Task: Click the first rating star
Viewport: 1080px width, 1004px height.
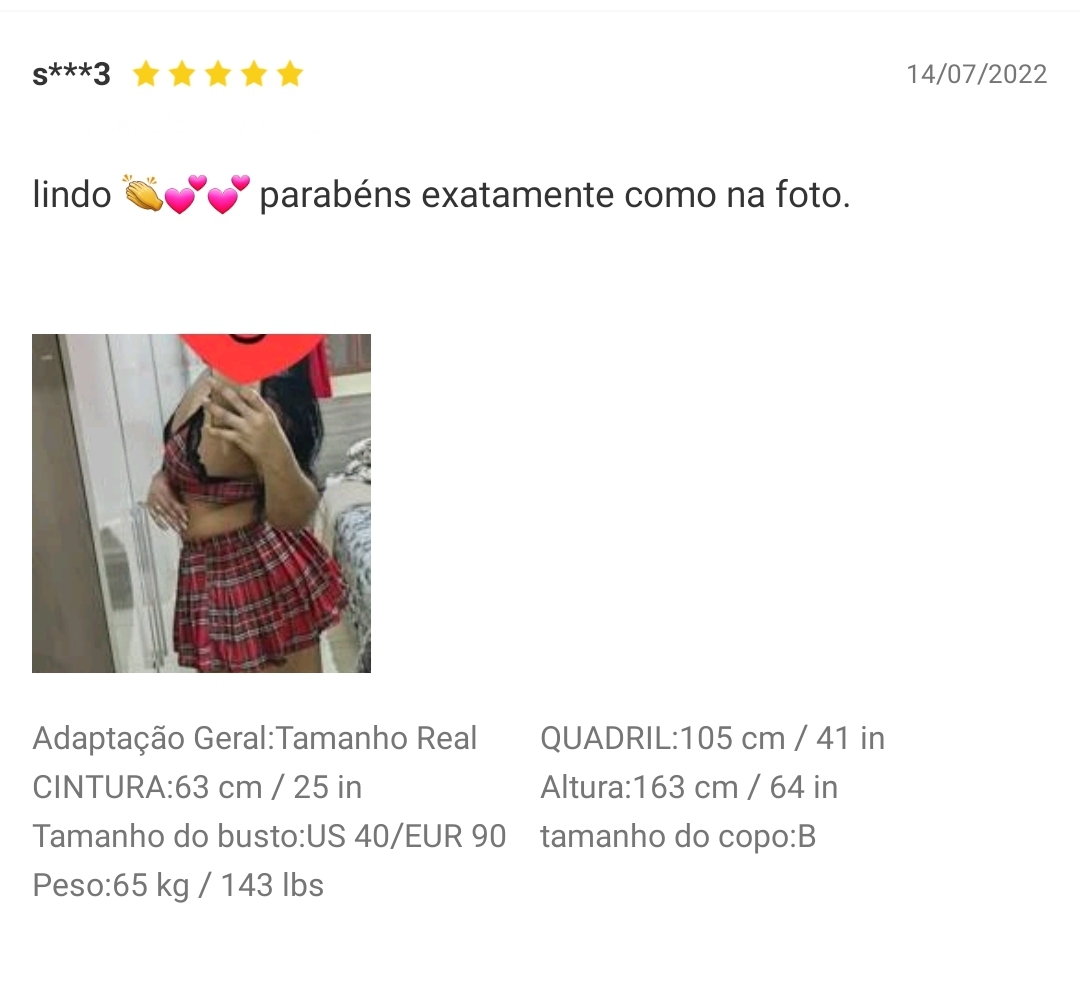Action: tap(146, 74)
